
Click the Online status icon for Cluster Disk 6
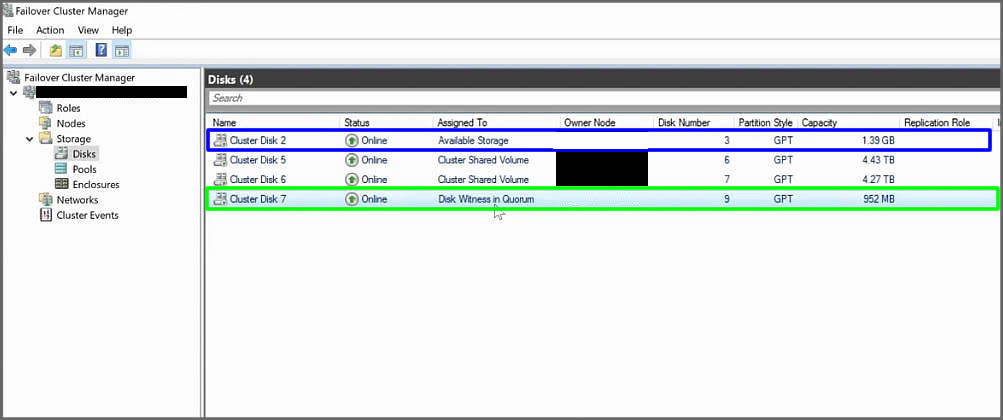click(352, 180)
